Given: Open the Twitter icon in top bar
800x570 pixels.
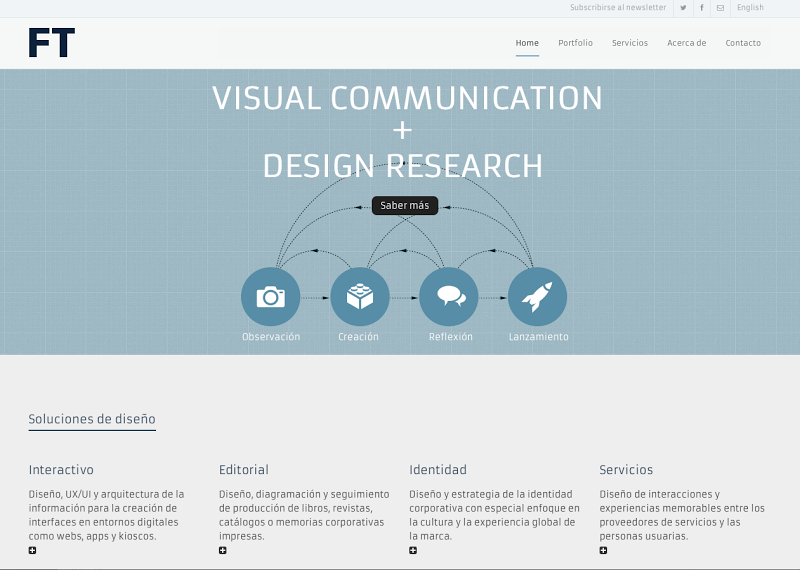Looking at the screenshot, I should [683, 8].
